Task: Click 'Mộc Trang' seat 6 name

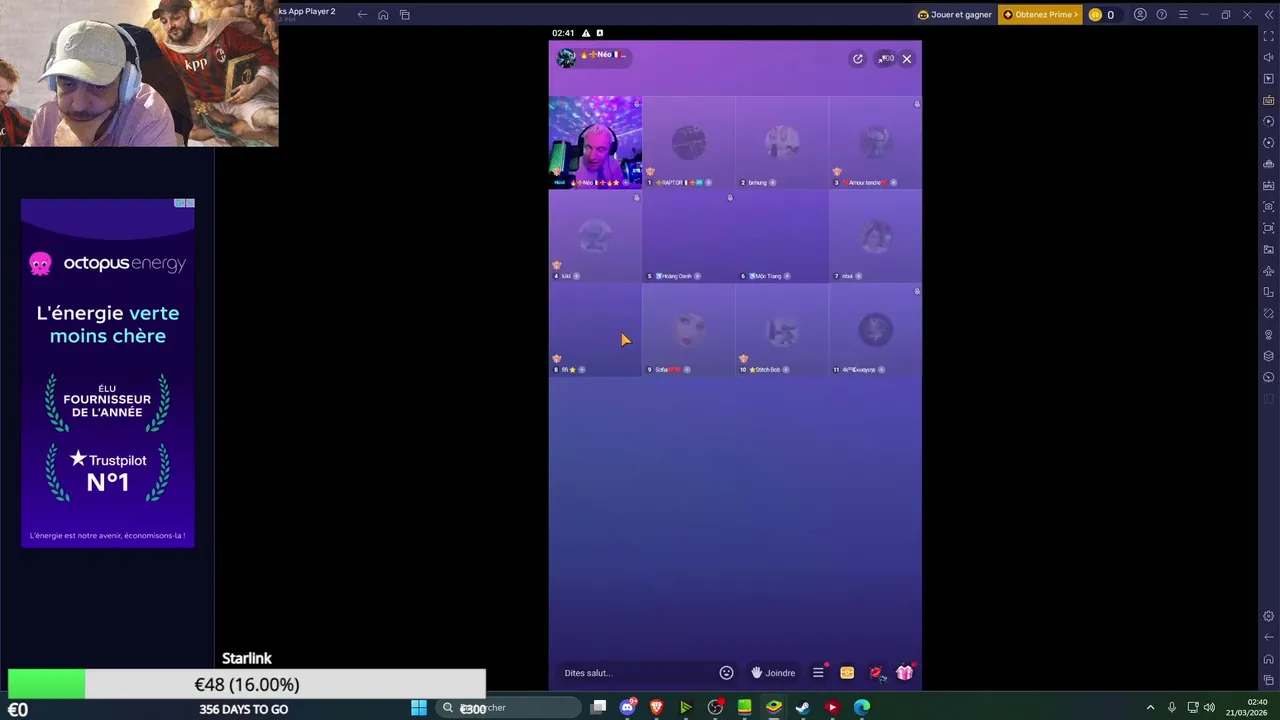Action: click(x=767, y=276)
